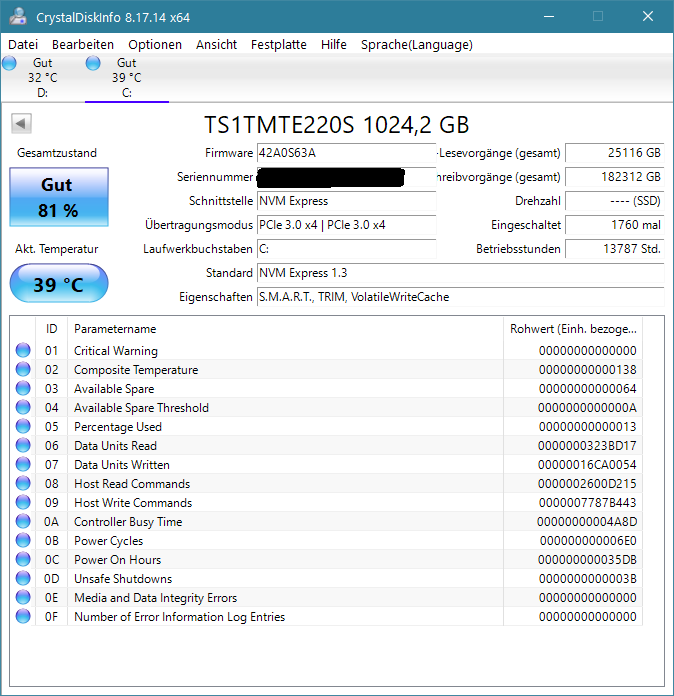Click the Eingeschaltet value 1760 mal
The width and height of the screenshot is (674, 696).
coord(615,225)
